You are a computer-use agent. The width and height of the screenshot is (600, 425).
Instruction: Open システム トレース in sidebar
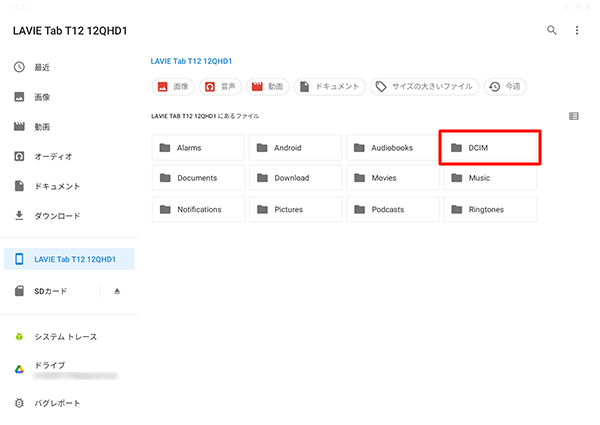(x=69, y=337)
